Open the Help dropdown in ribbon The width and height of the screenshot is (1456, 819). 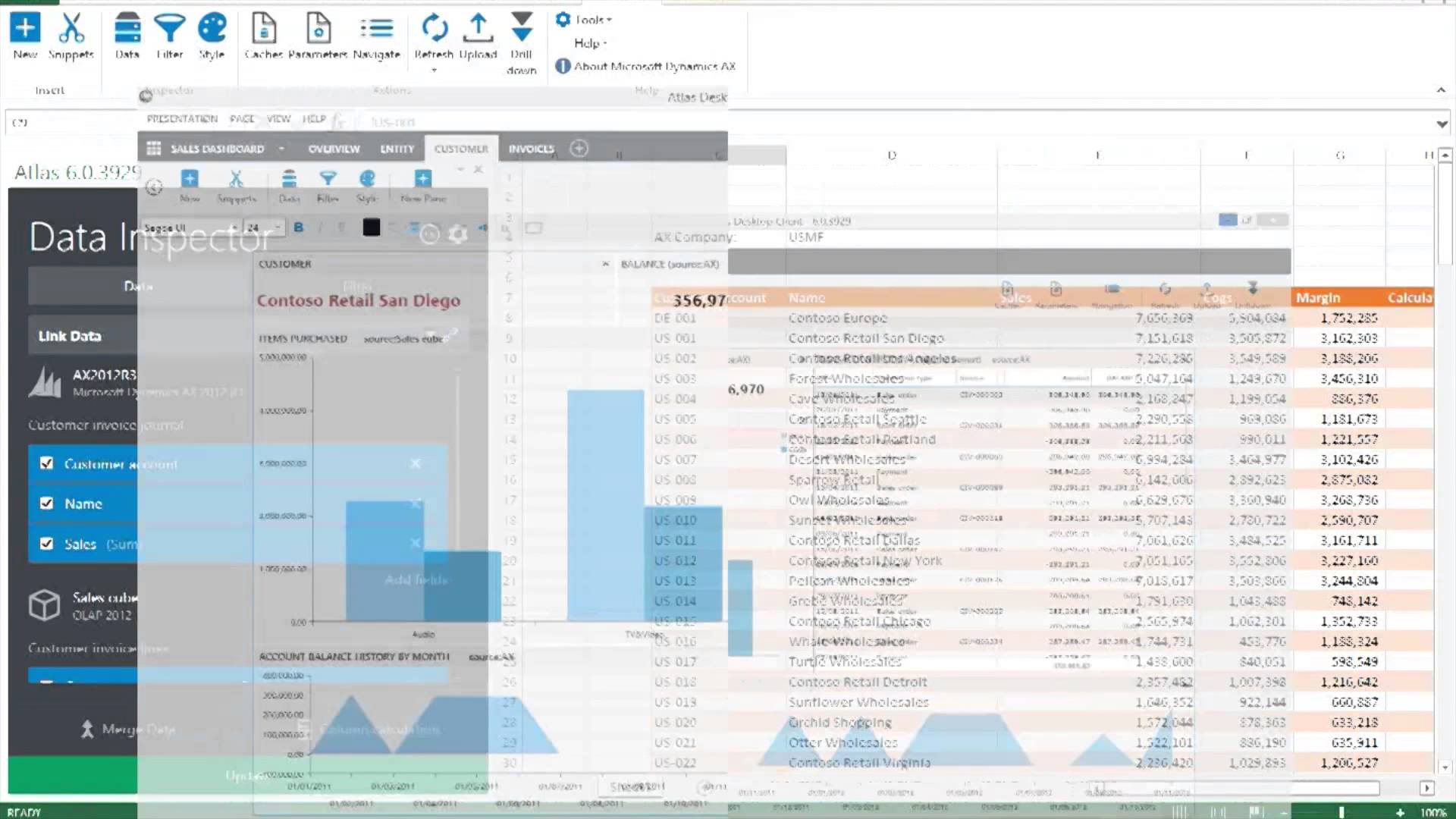[591, 43]
